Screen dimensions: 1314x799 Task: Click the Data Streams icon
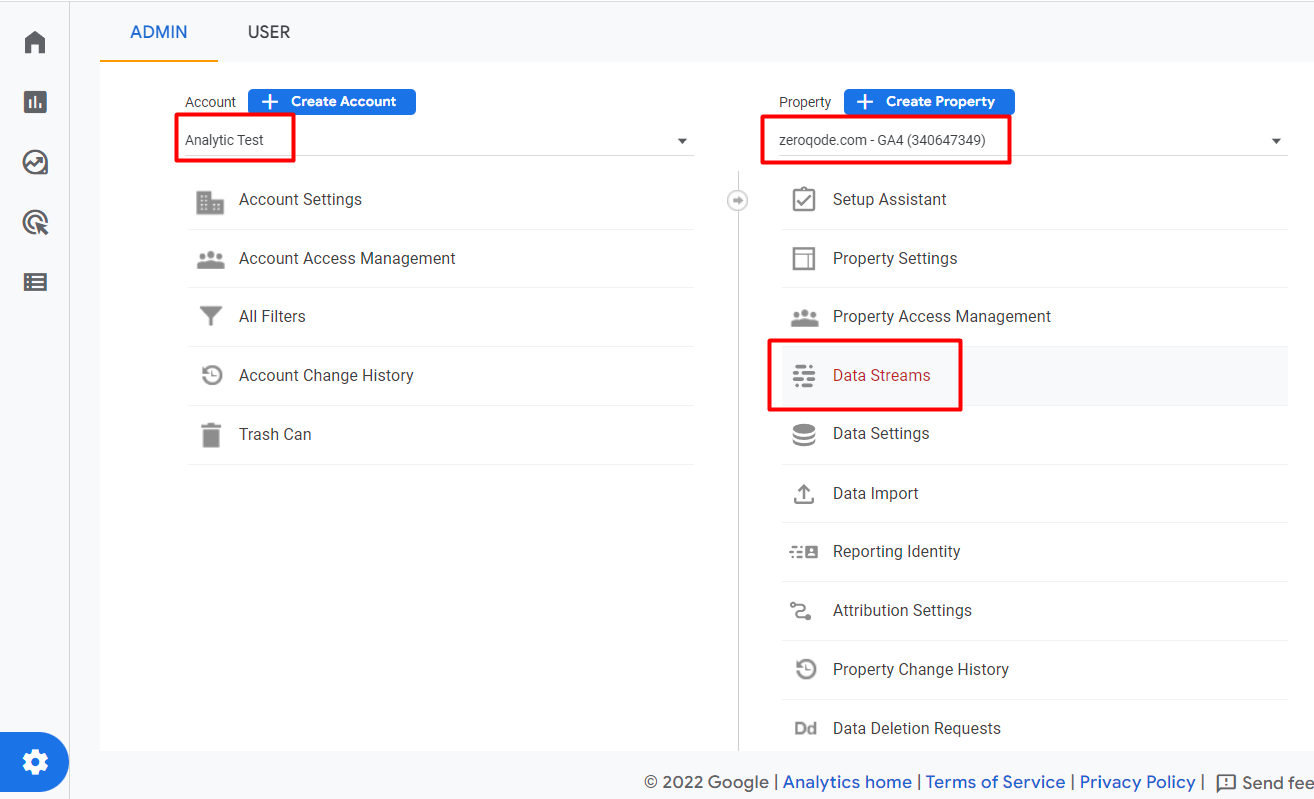pos(804,376)
